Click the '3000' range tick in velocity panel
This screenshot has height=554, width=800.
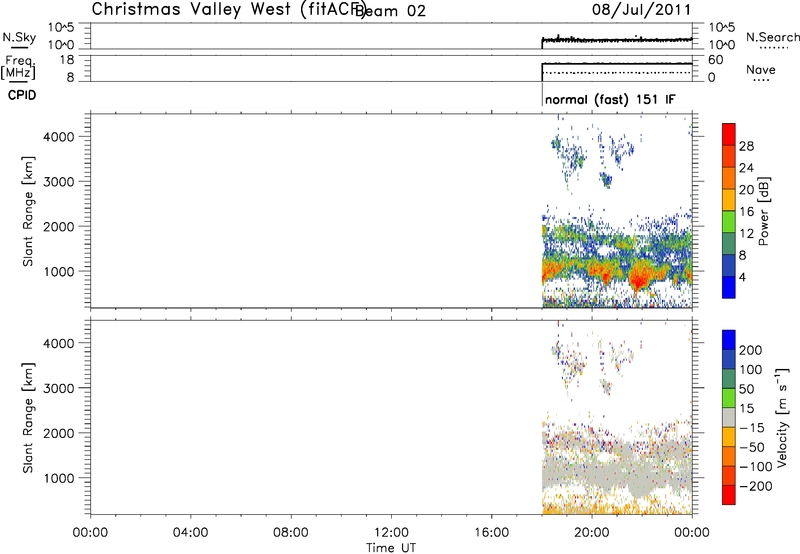59,388
